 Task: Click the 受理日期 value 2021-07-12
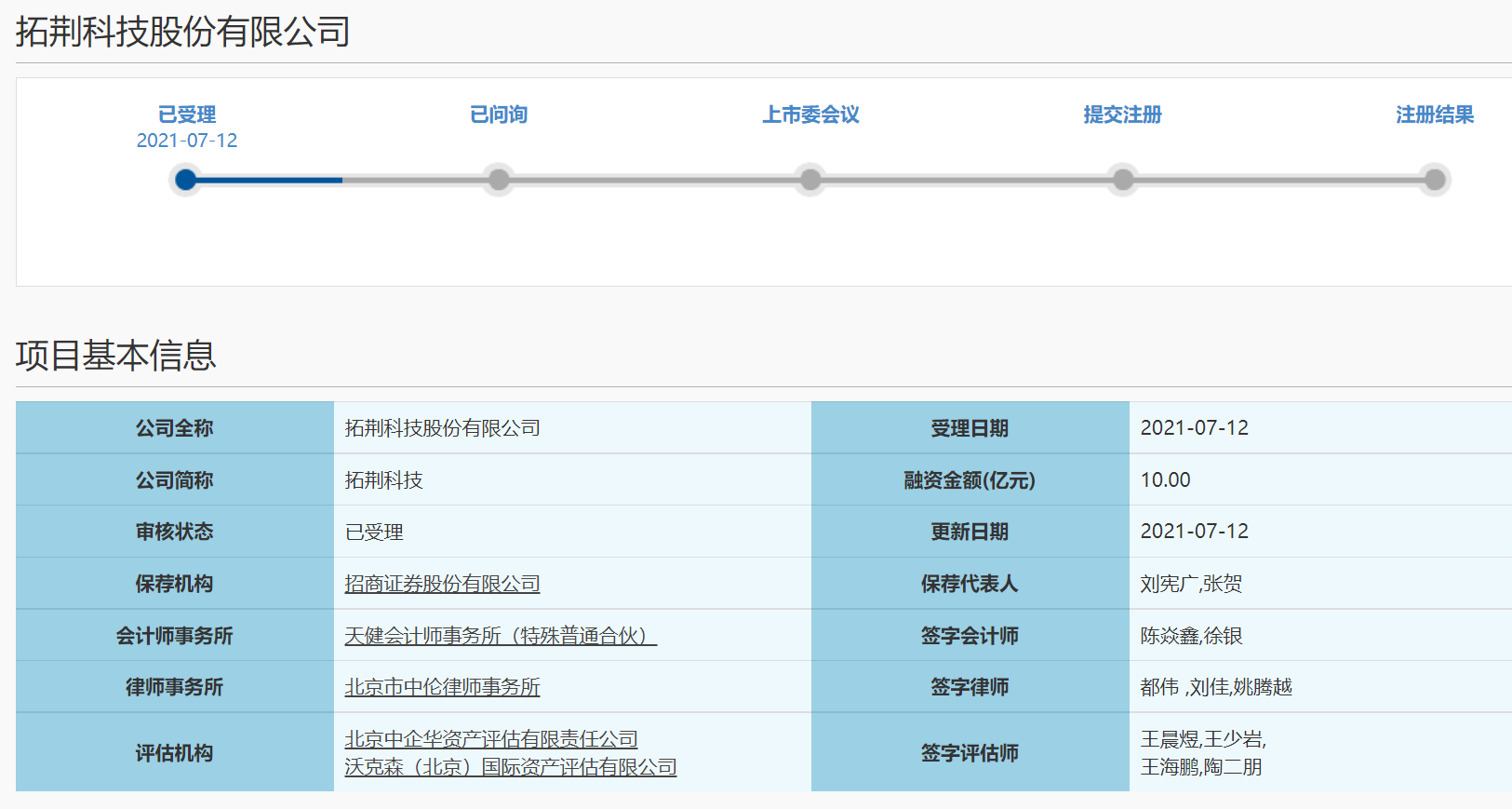click(1195, 428)
